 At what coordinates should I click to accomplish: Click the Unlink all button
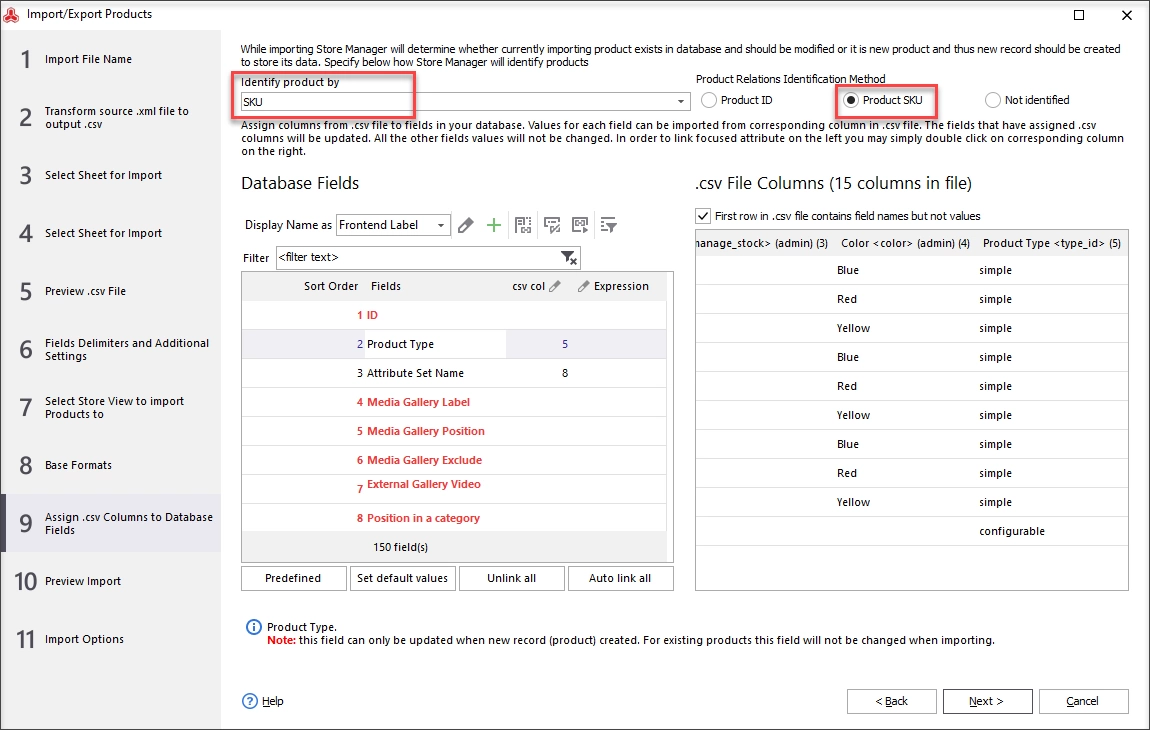(512, 578)
